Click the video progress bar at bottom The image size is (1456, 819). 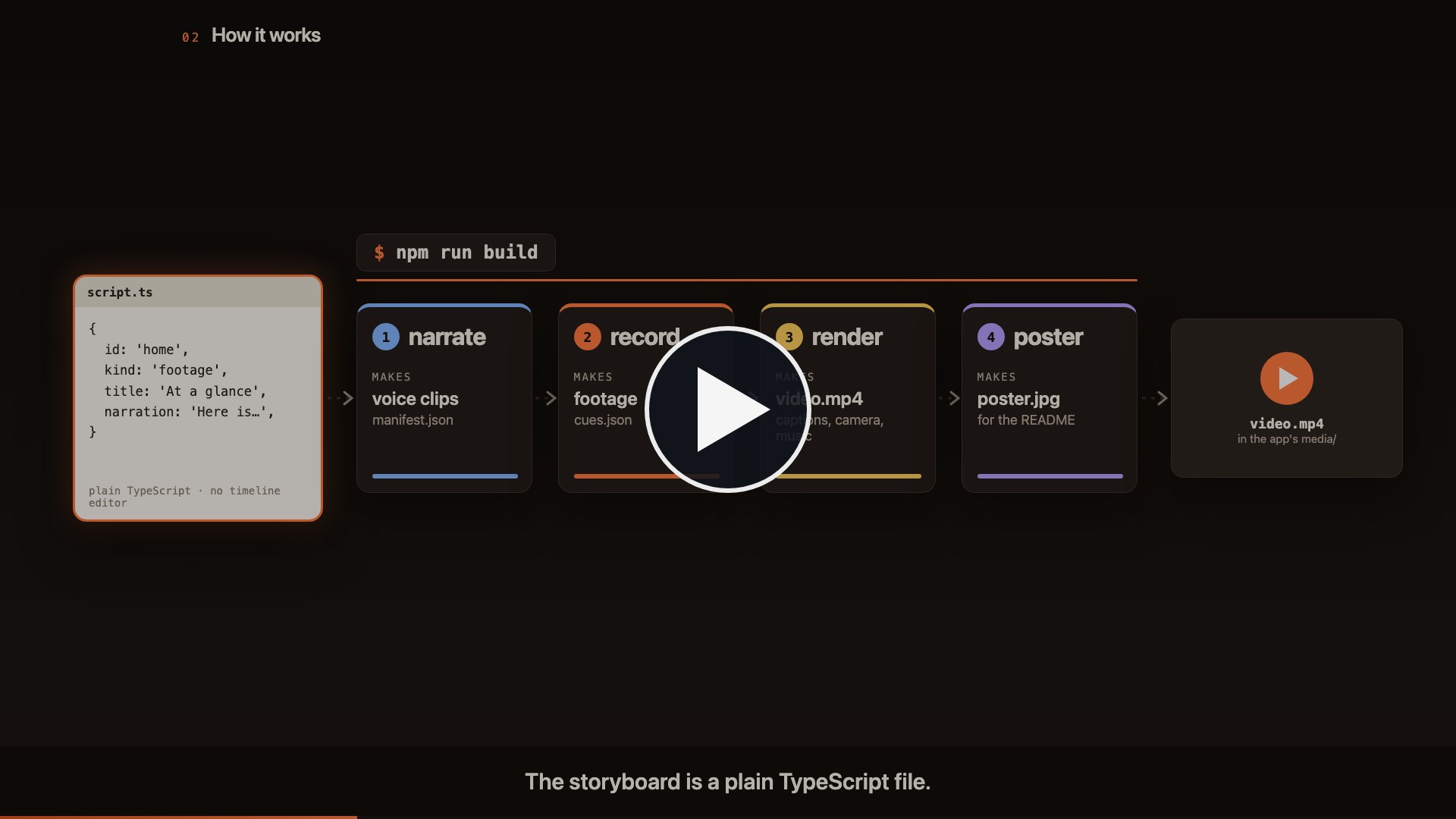(x=728, y=817)
